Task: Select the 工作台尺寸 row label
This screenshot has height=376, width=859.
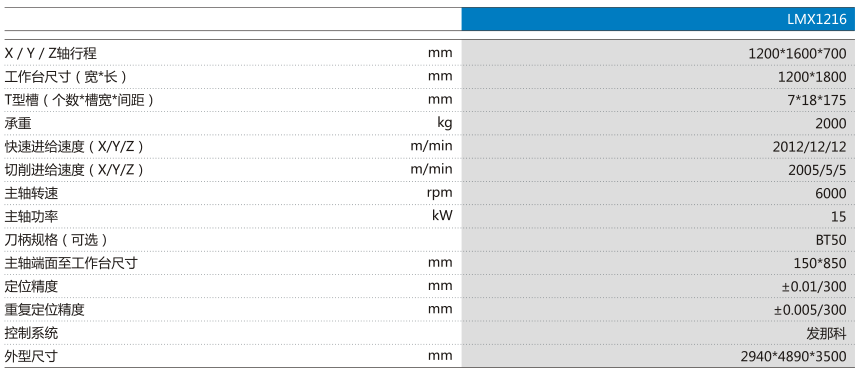Action: pyautogui.click(x=68, y=77)
